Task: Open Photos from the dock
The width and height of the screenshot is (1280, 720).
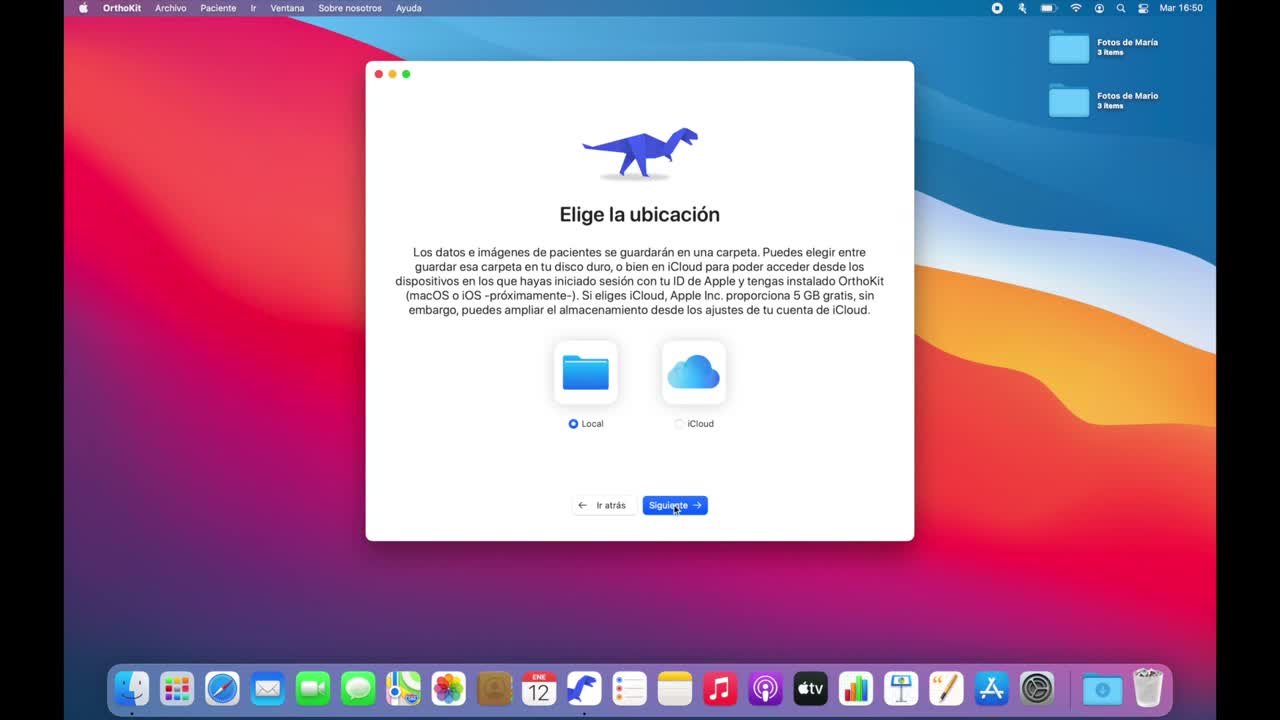Action: (448, 689)
